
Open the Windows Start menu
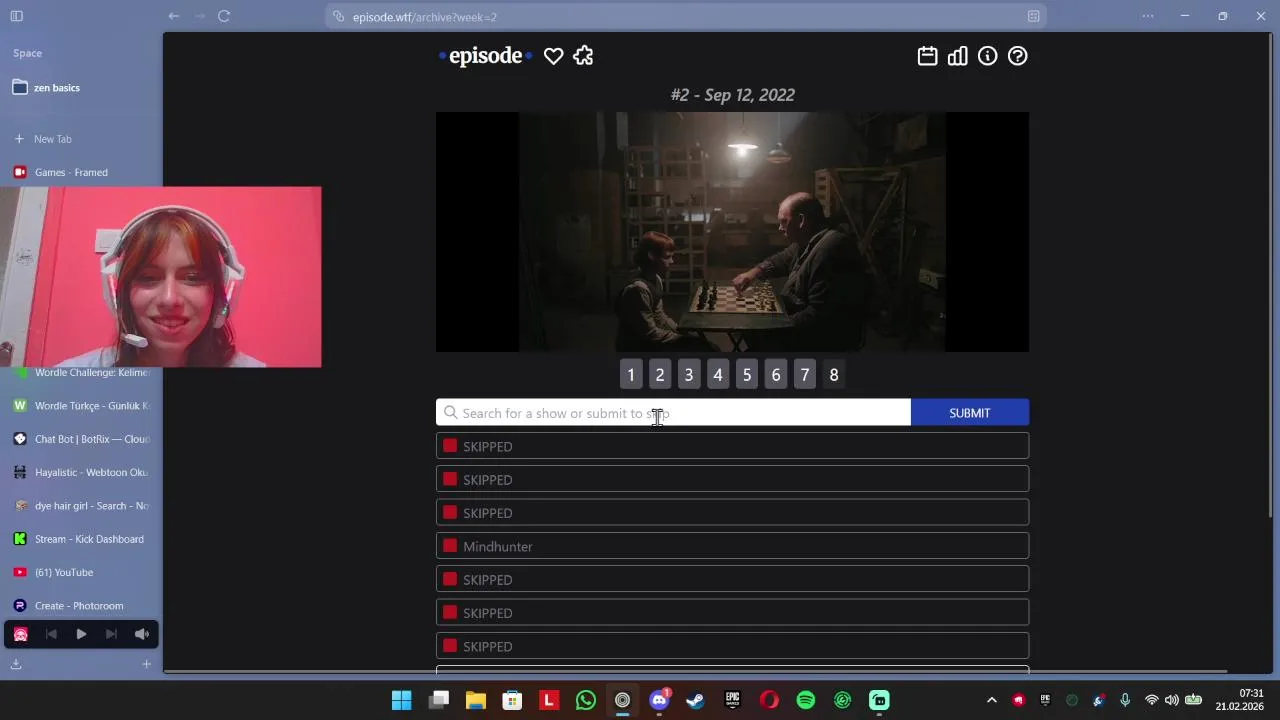tap(401, 700)
